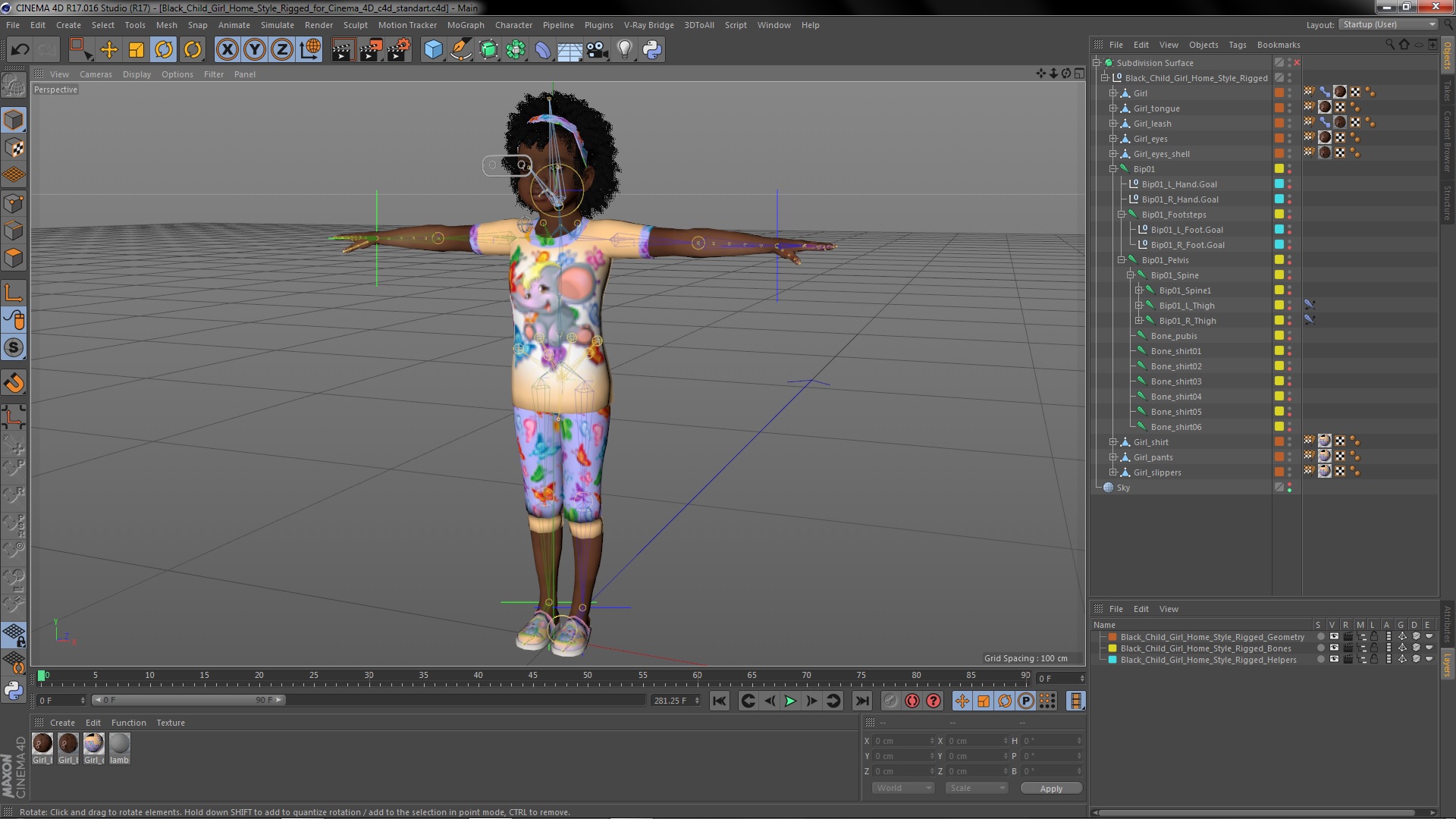Select the Bone_shirt03 row
The width and height of the screenshot is (1456, 819).
pos(1175,381)
